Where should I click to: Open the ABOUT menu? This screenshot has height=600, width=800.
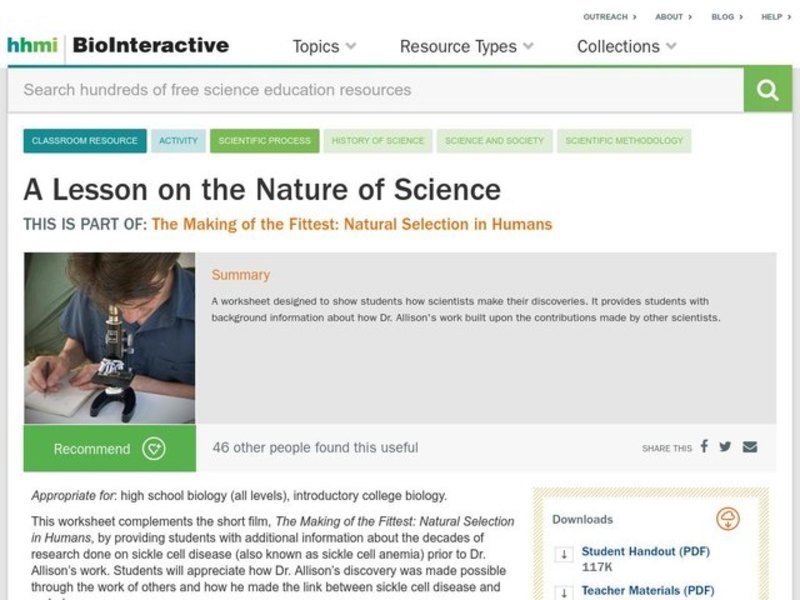pyautogui.click(x=669, y=16)
